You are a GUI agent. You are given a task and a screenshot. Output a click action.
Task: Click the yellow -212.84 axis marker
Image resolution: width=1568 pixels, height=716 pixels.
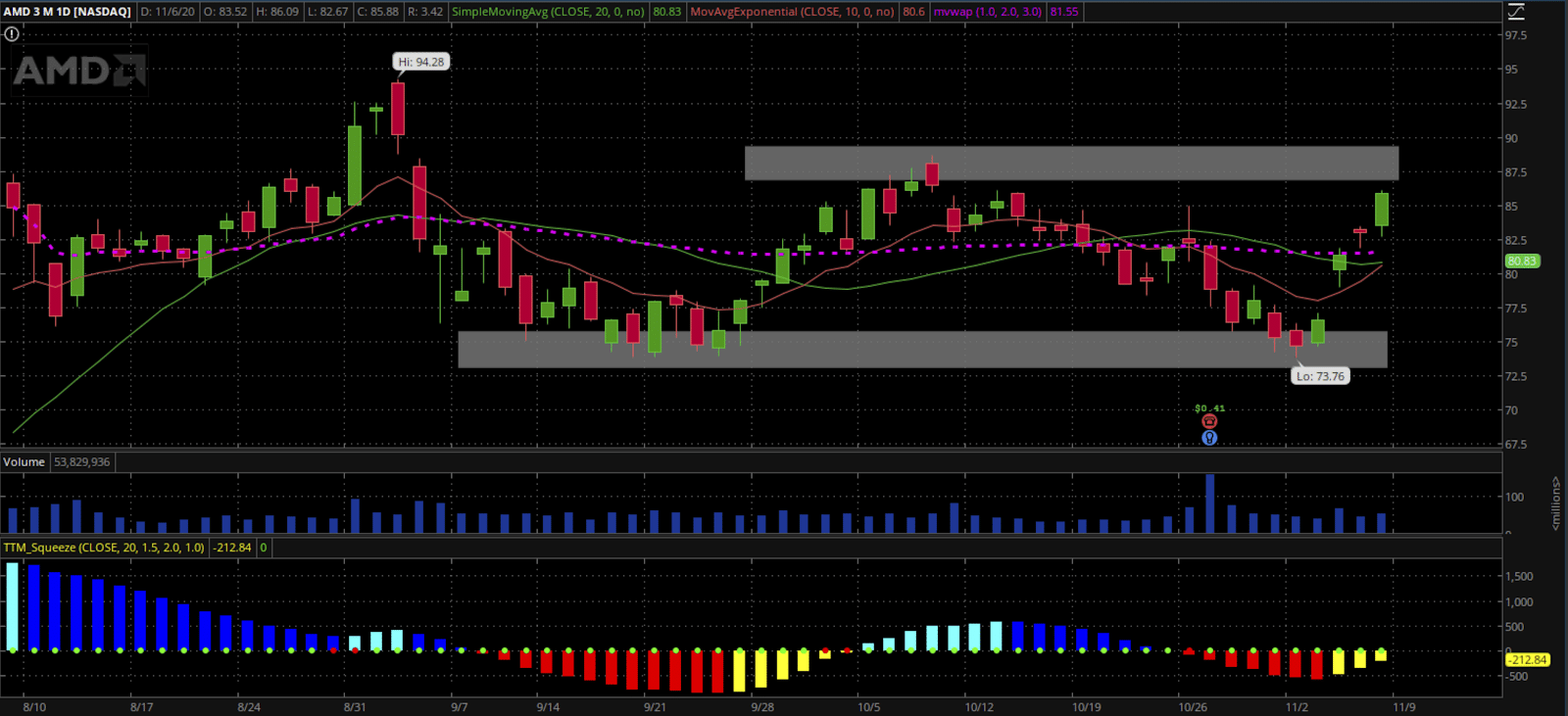(1527, 659)
